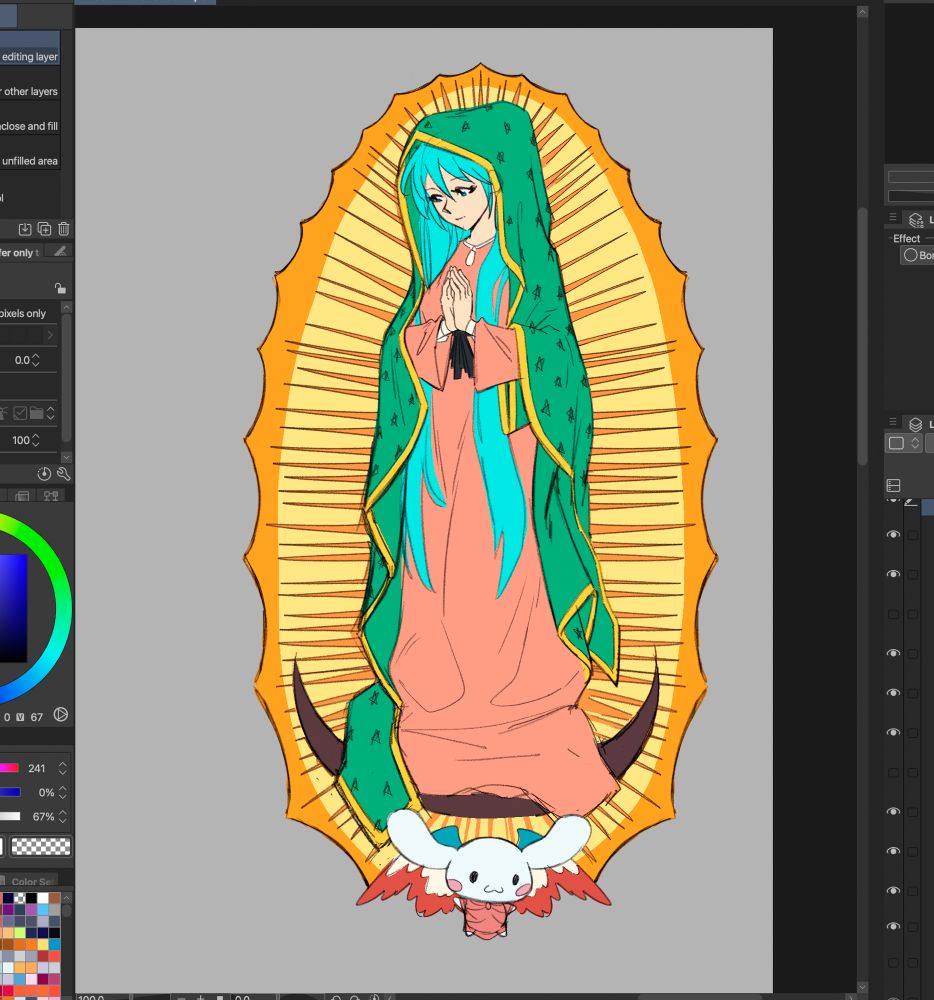The height and width of the screenshot is (1000, 934).
Task: Click the circled arrow color space toggle icon
Action: [61, 714]
